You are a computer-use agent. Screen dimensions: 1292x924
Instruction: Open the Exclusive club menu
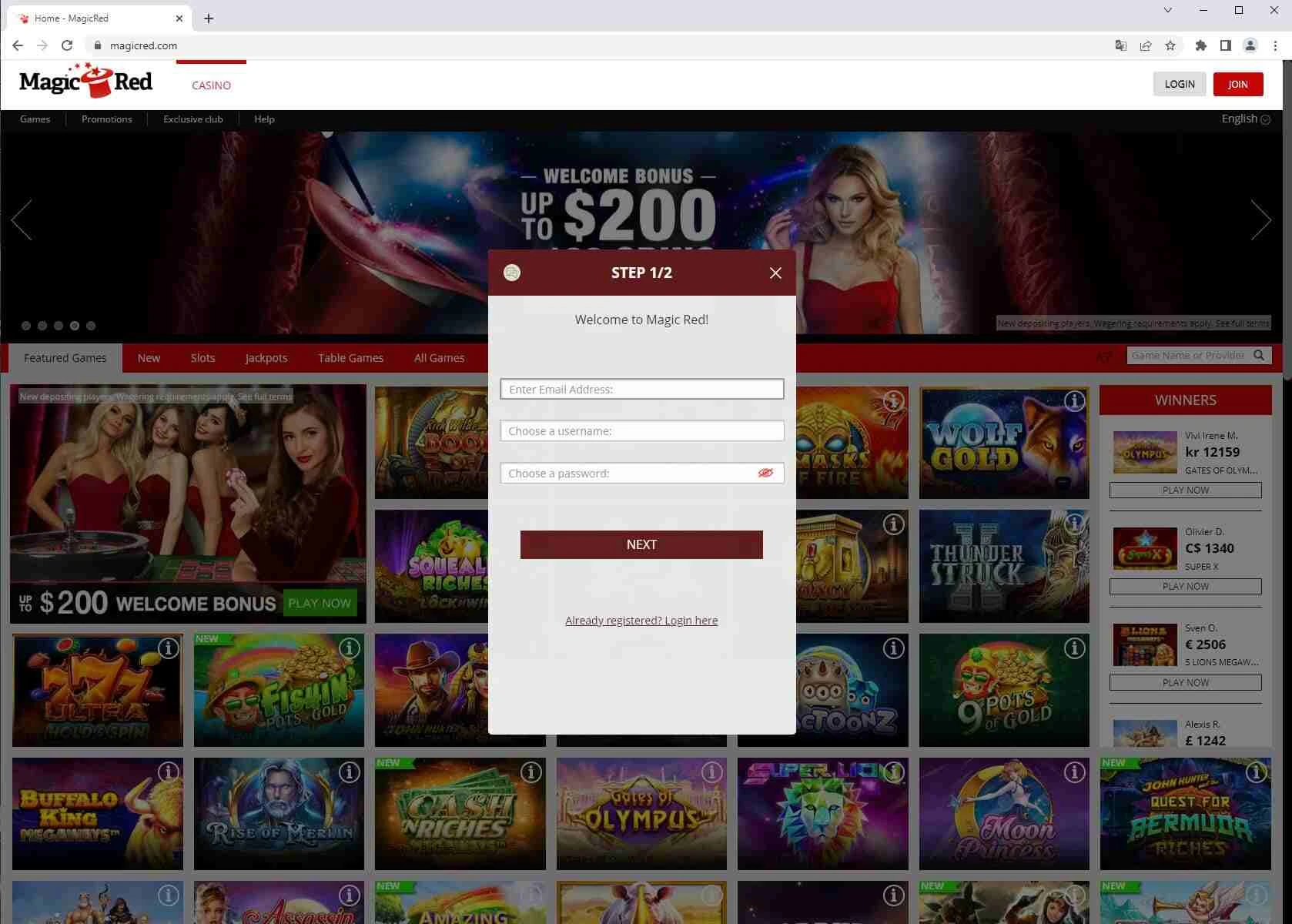(192, 119)
